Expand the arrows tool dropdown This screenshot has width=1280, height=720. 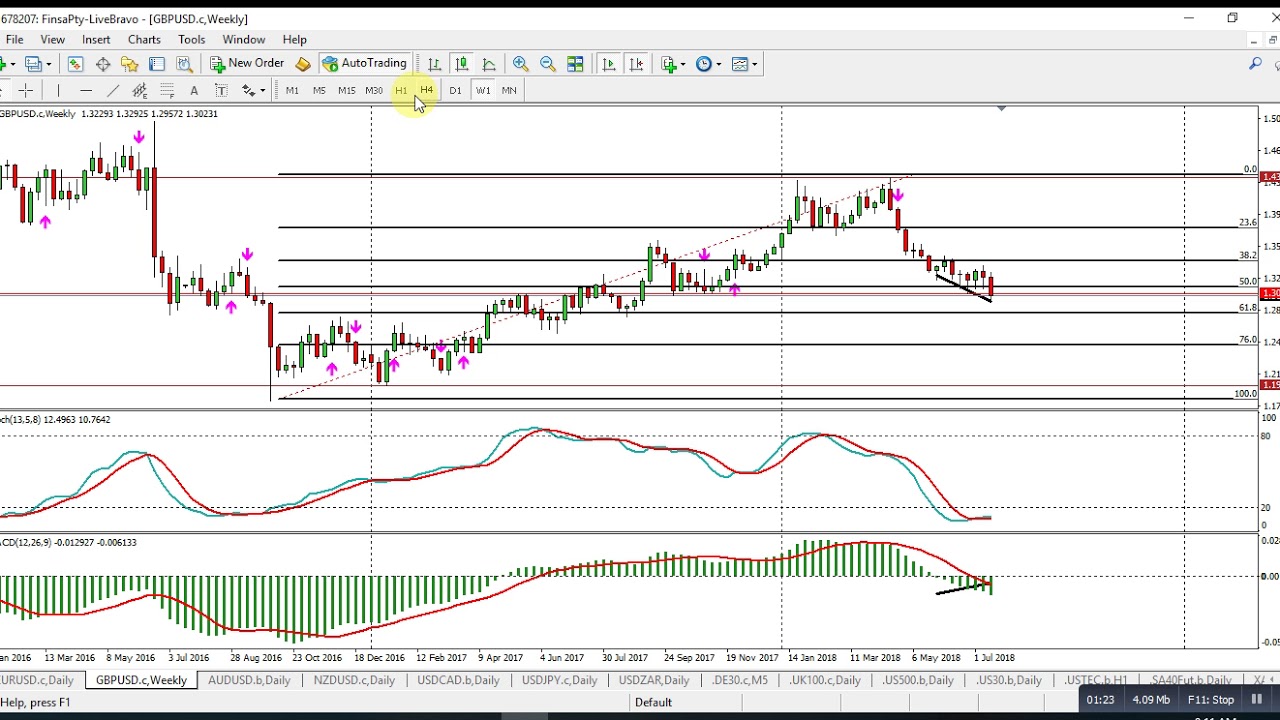(262, 91)
